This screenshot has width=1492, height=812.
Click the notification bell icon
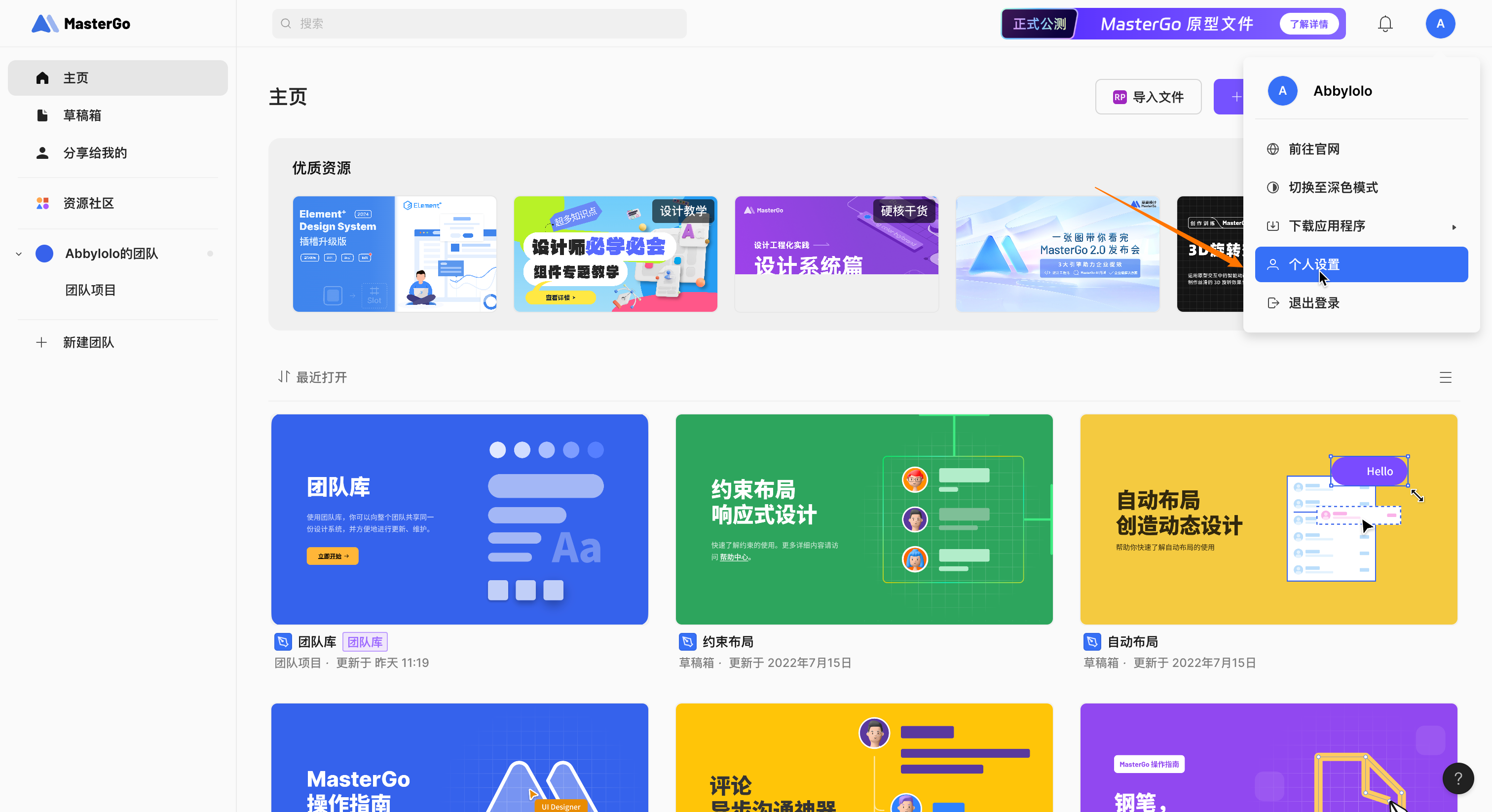[1385, 24]
